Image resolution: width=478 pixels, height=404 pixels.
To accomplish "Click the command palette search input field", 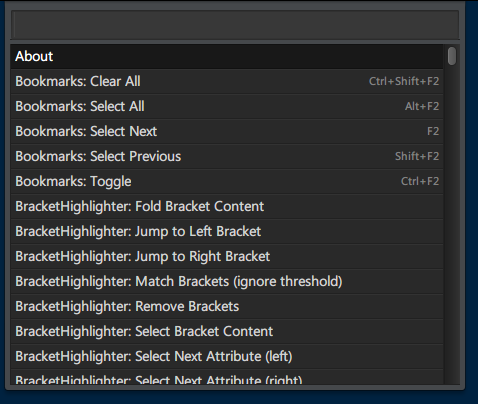I will point(235,25).
